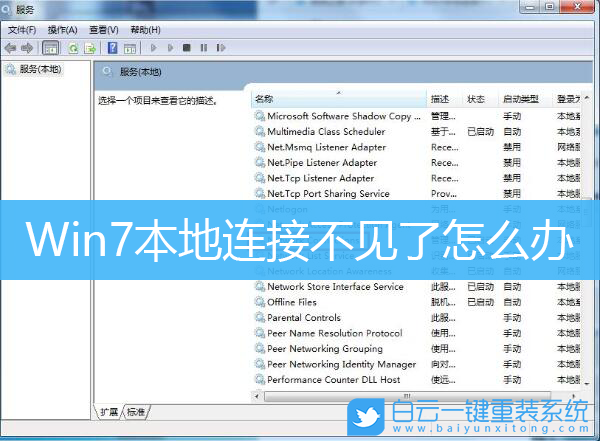Click the Forward arrow toolbar icon
The width and height of the screenshot is (600, 441).
[x=27, y=48]
